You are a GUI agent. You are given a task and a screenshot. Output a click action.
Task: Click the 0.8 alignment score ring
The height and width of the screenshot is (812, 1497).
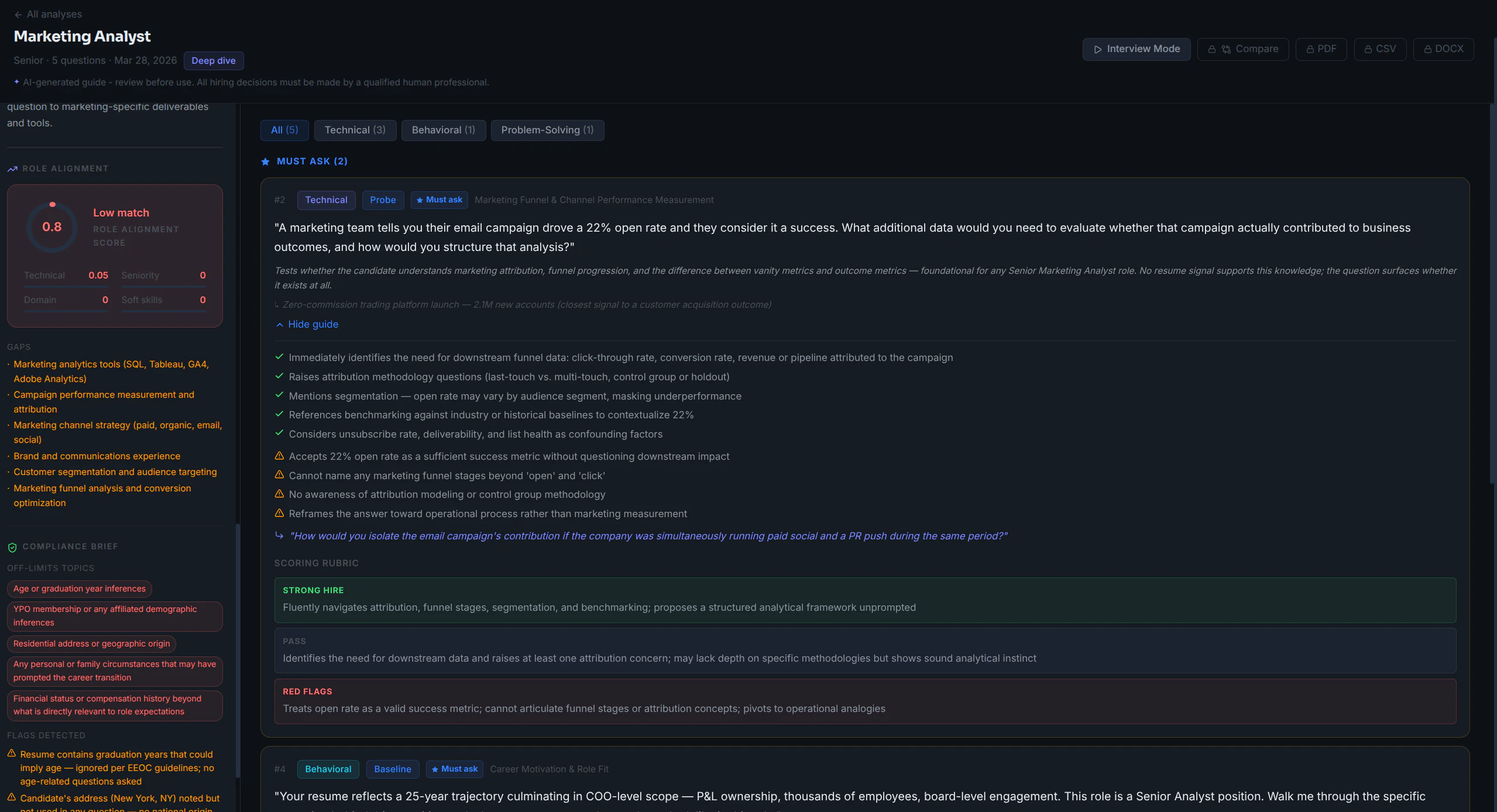tap(51, 227)
